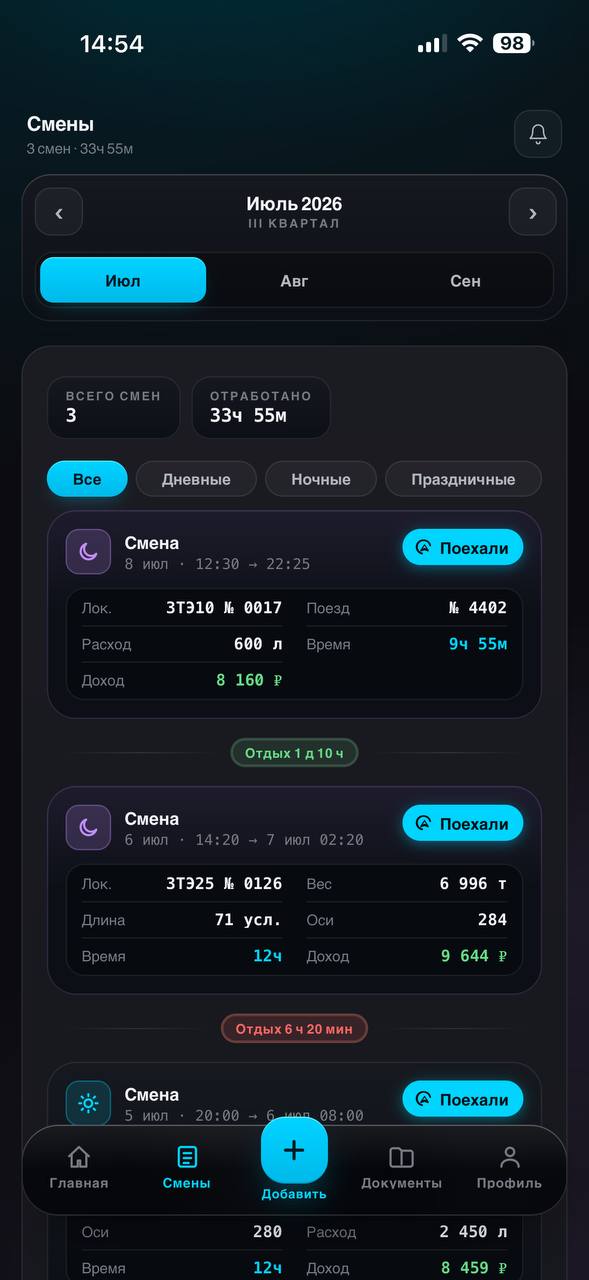Image resolution: width=589 pixels, height=1280 pixels.
Task: Go to previous month with left chevron
Action: (x=59, y=212)
